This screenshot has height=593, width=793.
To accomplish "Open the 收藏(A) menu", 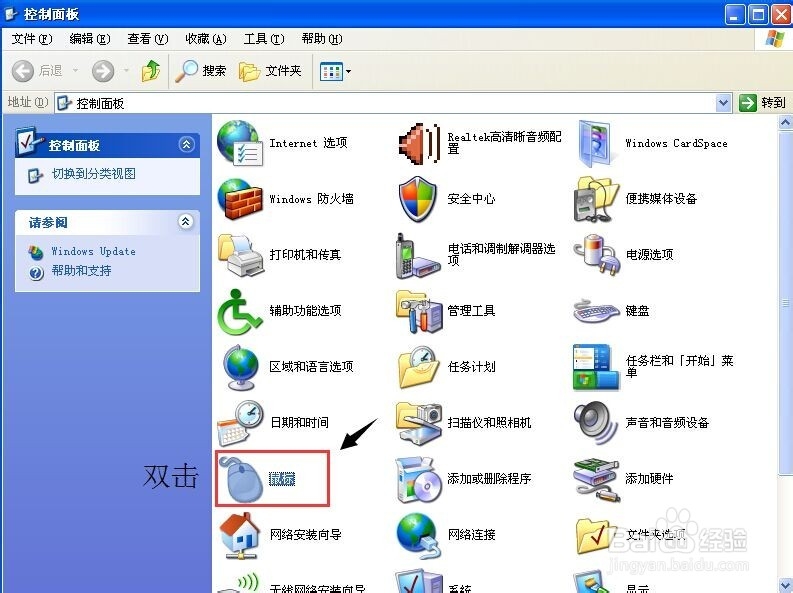I will (206, 39).
